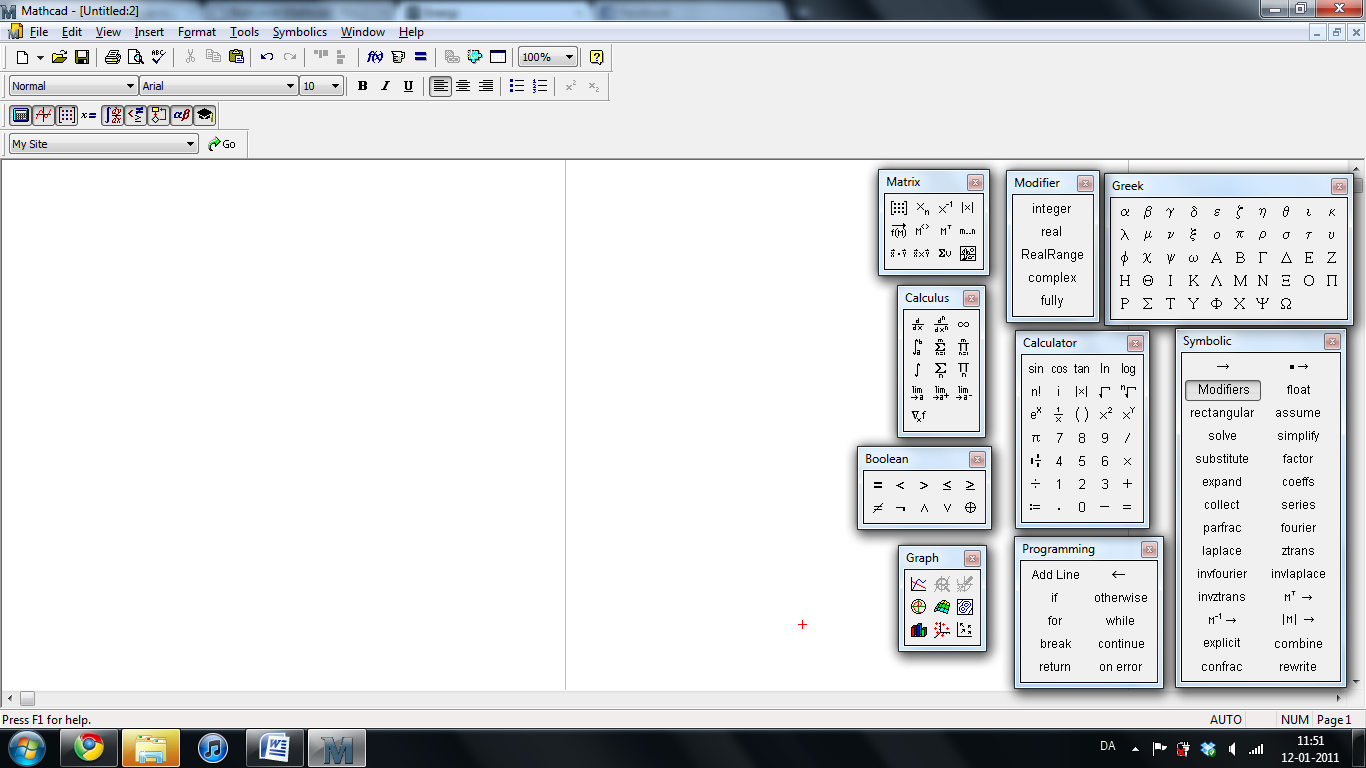The width and height of the screenshot is (1366, 768).
Task: Open the Insert menu
Action: (149, 32)
